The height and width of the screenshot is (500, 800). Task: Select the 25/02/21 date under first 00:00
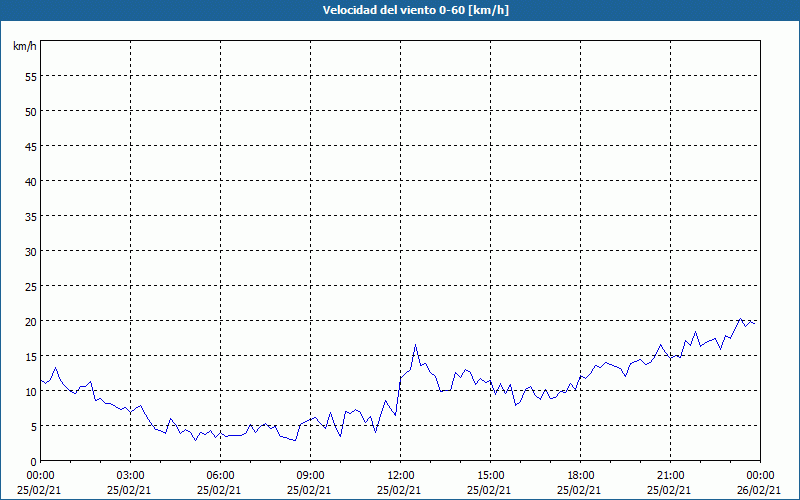39,490
